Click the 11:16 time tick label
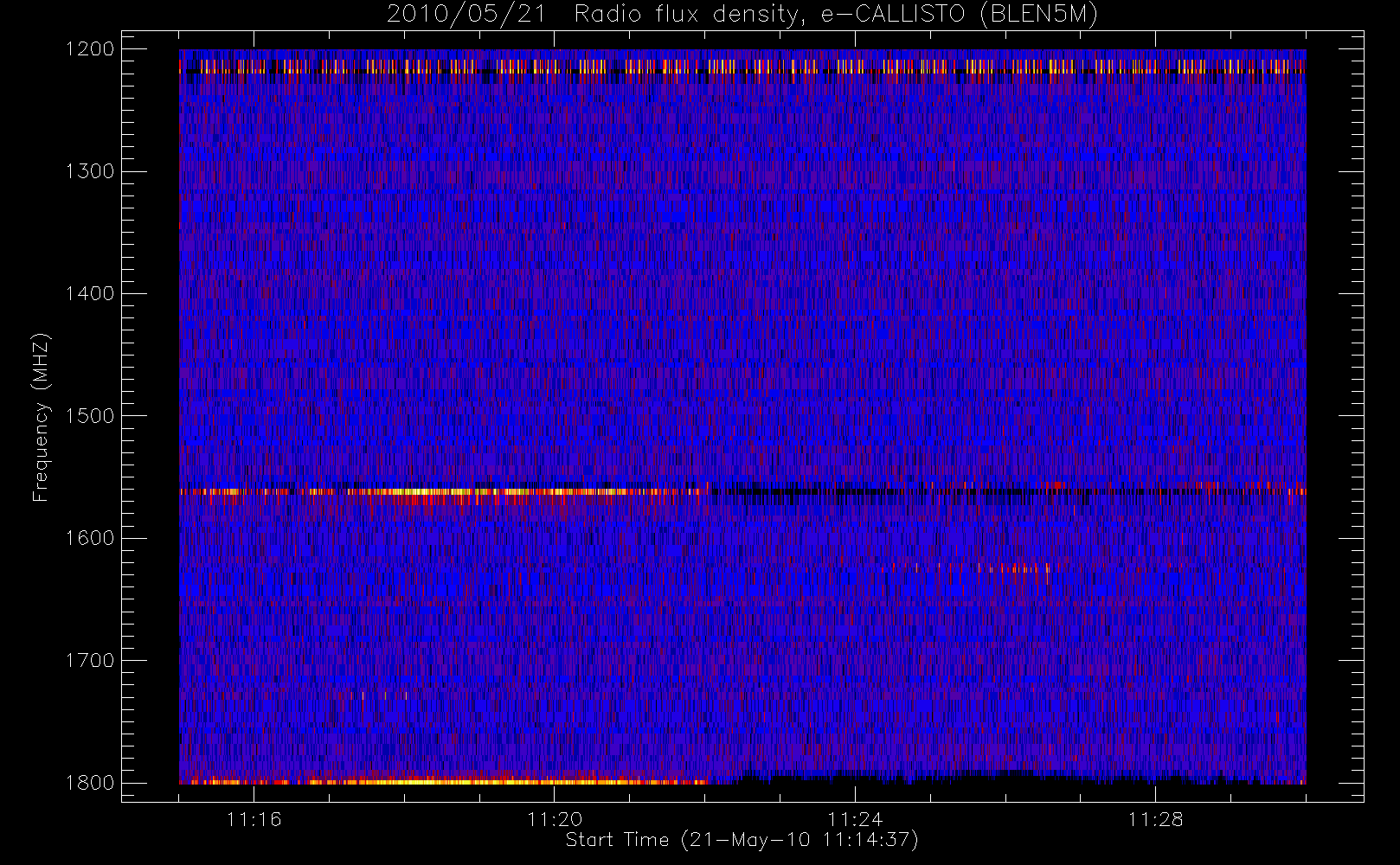 pyautogui.click(x=254, y=819)
